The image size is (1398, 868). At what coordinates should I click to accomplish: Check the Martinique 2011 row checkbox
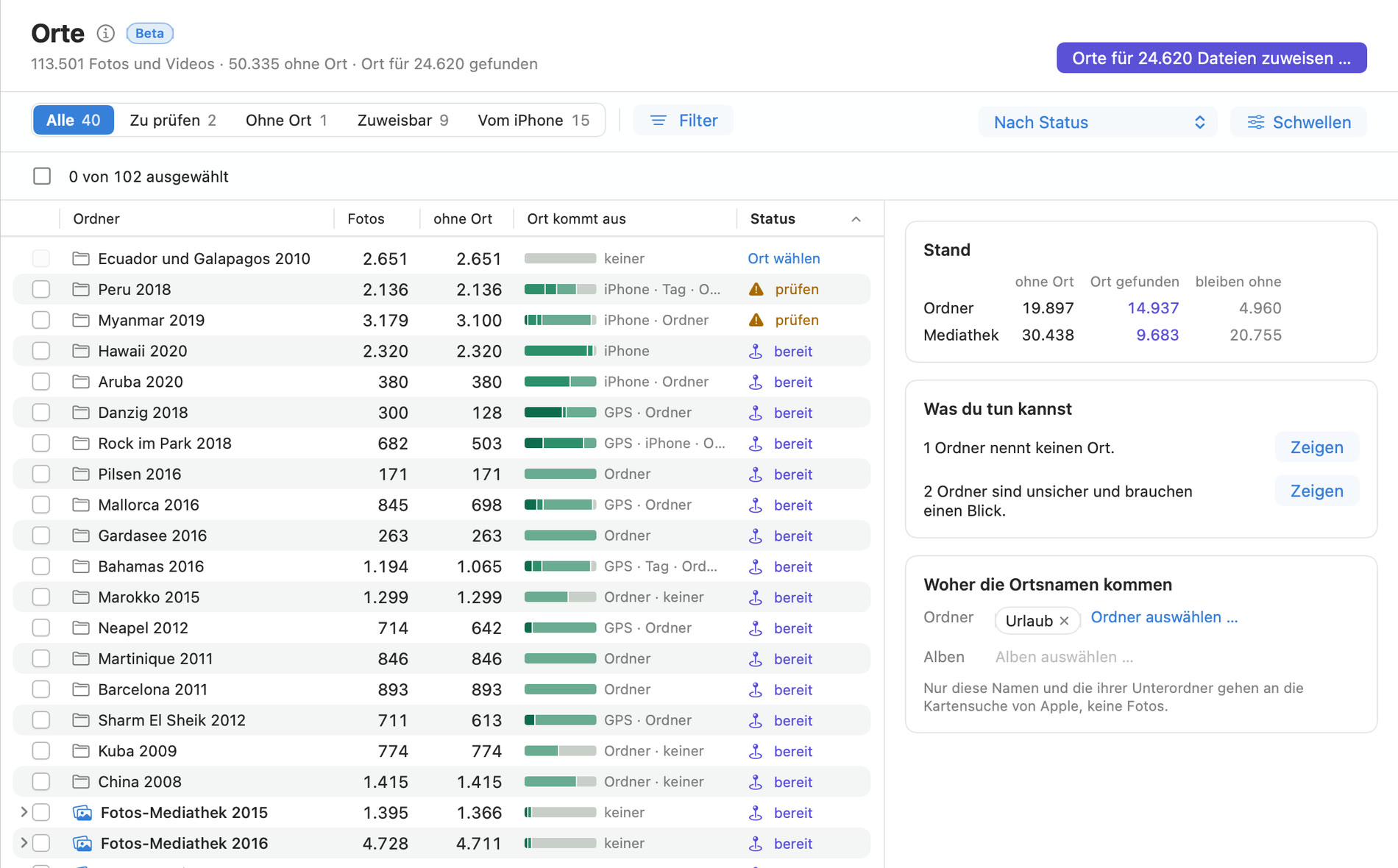(x=41, y=658)
